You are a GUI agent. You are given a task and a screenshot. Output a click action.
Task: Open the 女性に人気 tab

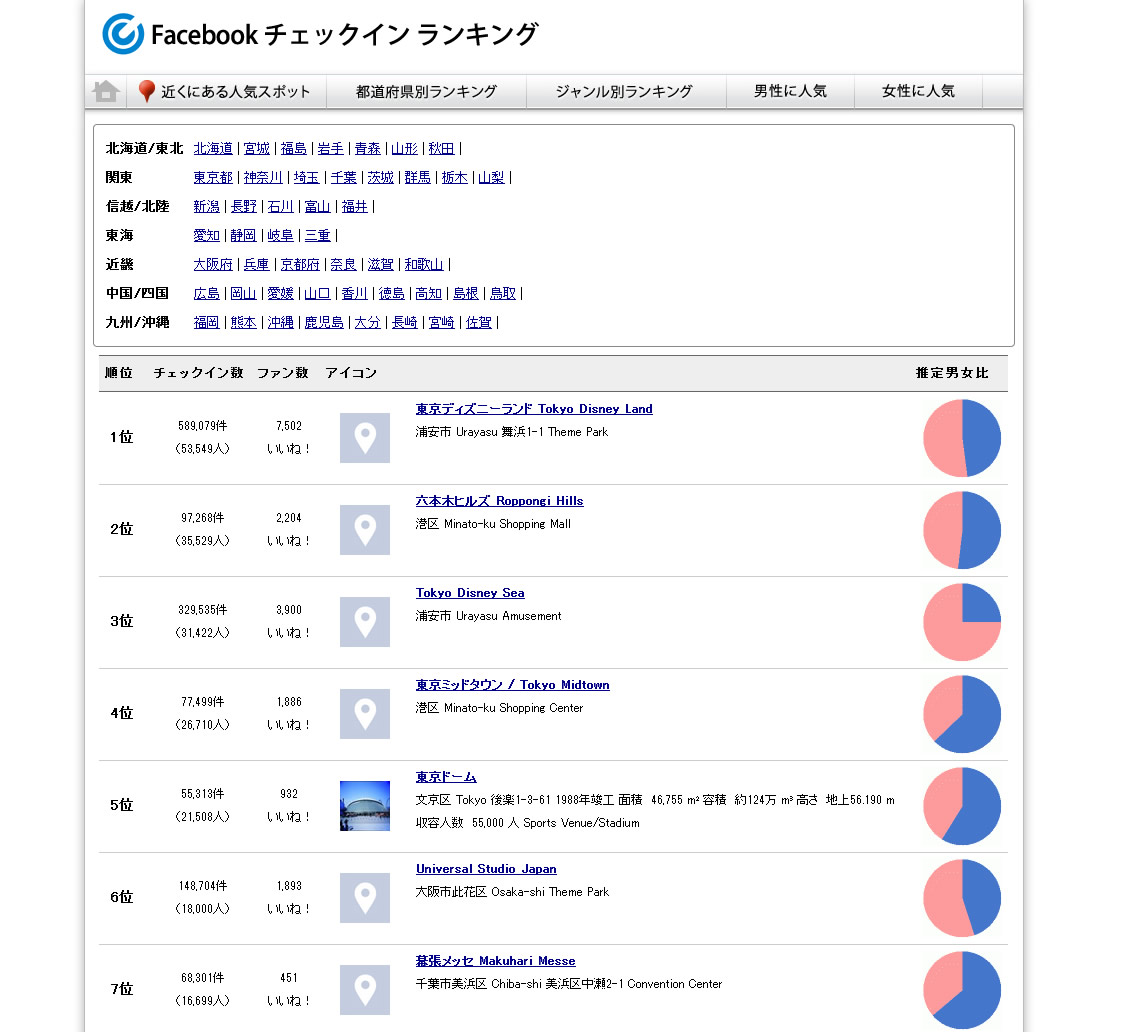click(x=918, y=91)
